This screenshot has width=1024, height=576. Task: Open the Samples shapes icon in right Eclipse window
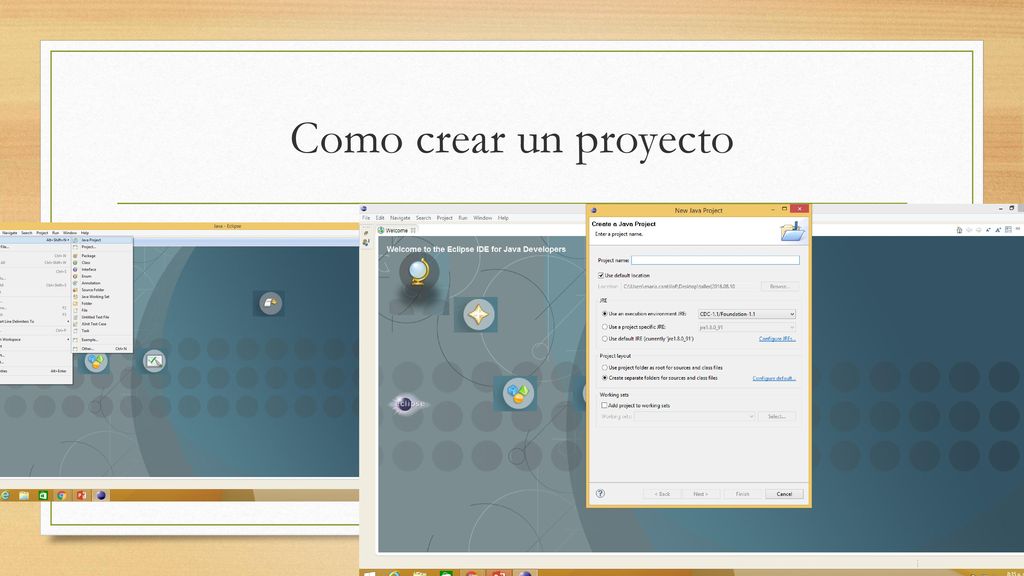click(518, 393)
